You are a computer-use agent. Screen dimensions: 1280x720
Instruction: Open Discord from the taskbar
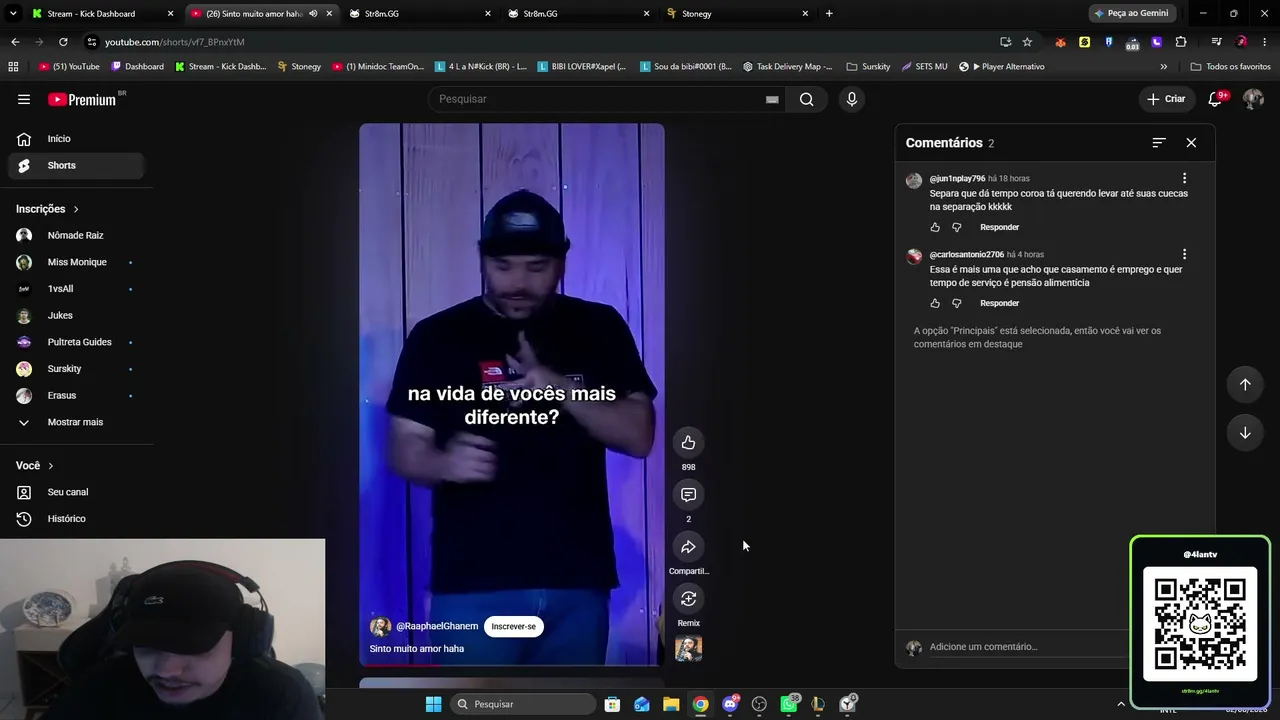(x=730, y=704)
